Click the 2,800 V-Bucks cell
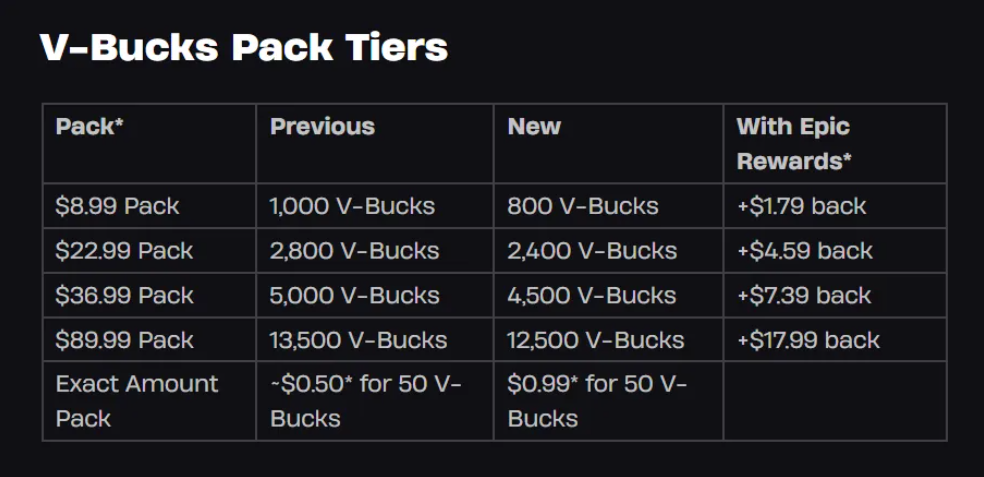The image size is (984, 477). [x=375, y=250]
